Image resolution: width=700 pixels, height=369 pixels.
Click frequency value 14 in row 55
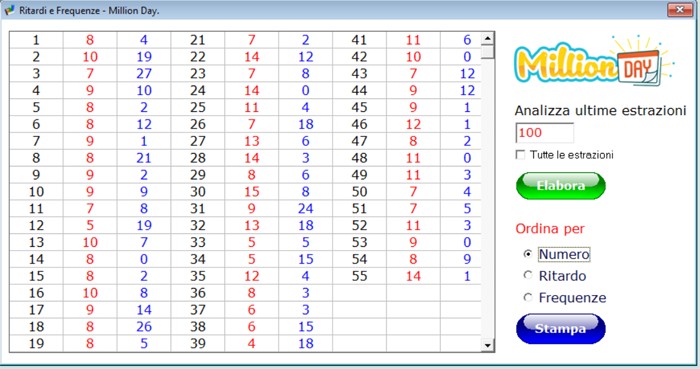click(413, 276)
